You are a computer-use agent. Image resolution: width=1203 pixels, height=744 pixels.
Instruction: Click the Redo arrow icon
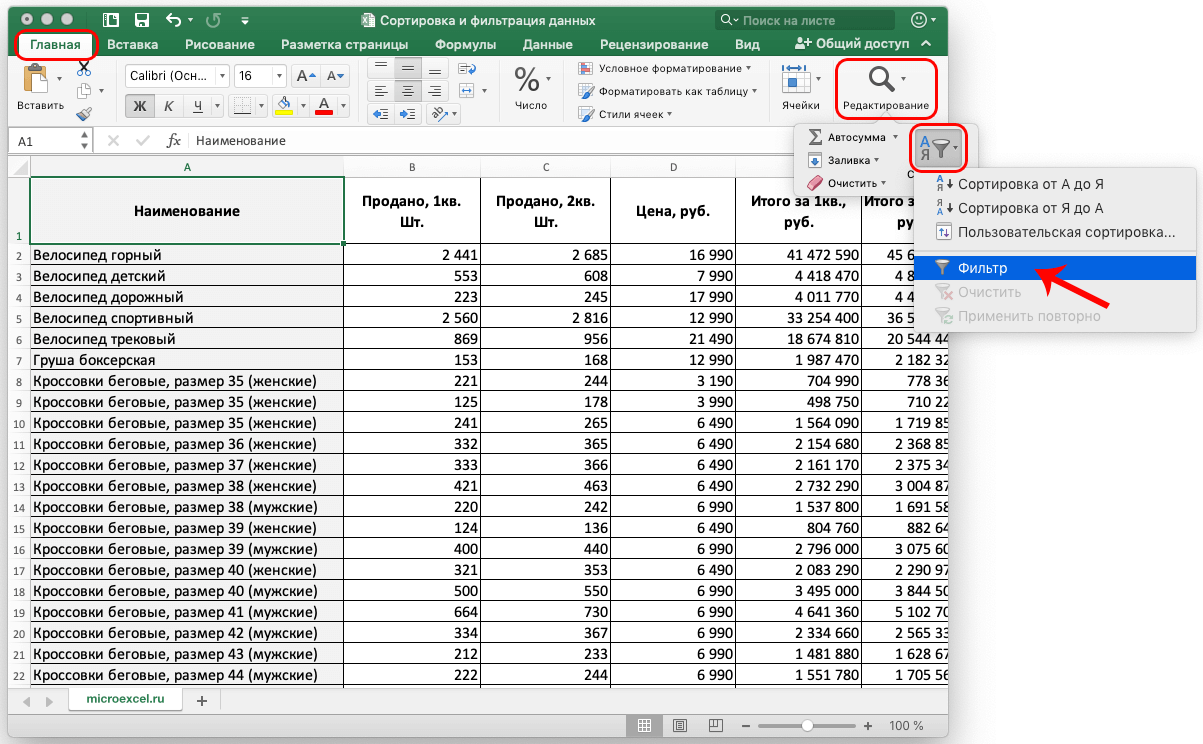click(211, 20)
